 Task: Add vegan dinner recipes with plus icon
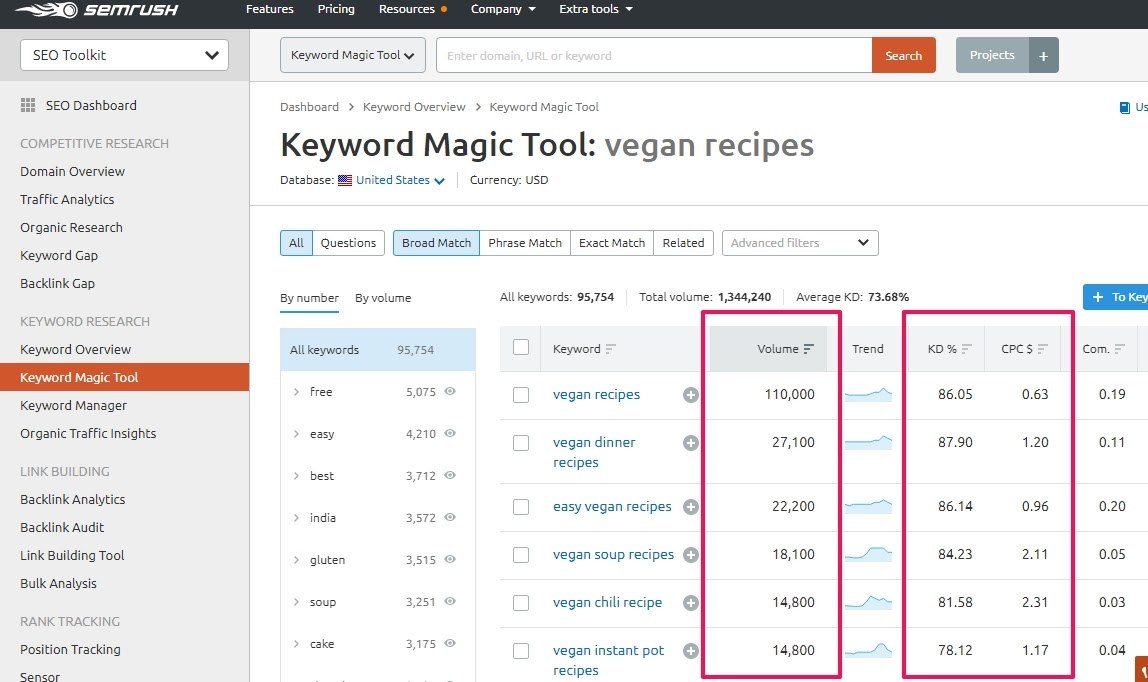pyautogui.click(x=690, y=443)
